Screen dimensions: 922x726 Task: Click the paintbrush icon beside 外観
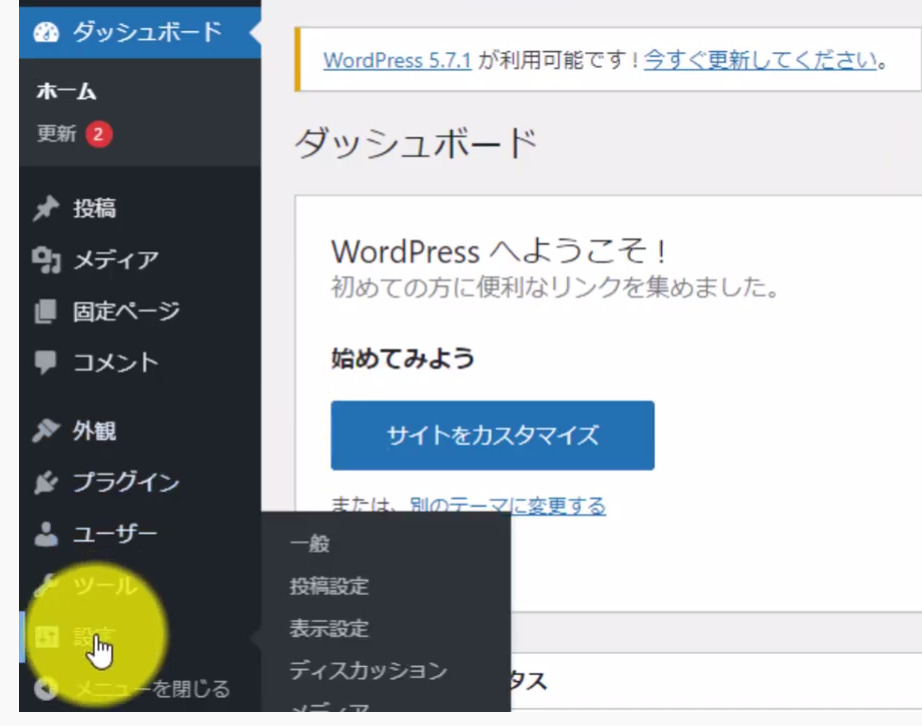(46, 431)
